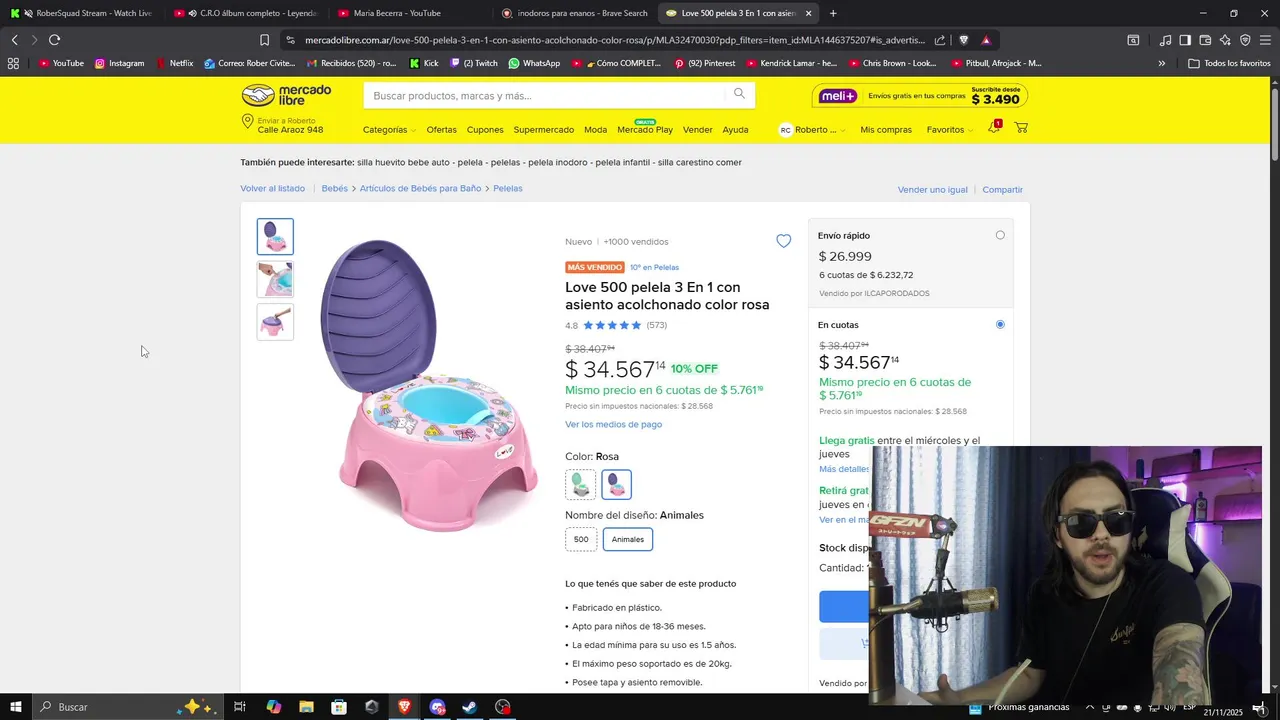Open Mercado Libre logo home

tap(286, 95)
